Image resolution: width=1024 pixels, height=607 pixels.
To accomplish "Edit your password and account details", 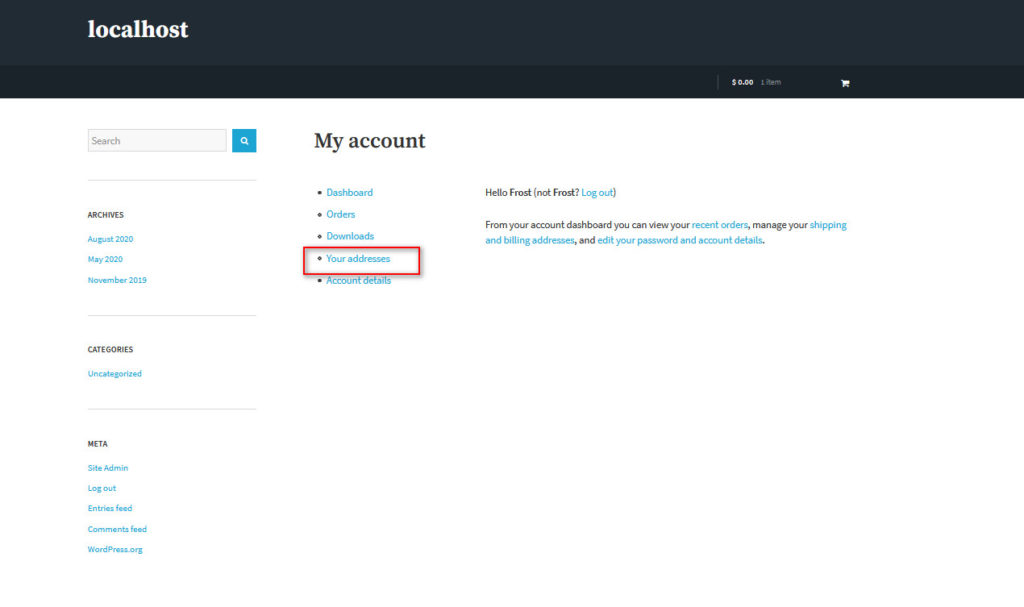I will point(679,239).
